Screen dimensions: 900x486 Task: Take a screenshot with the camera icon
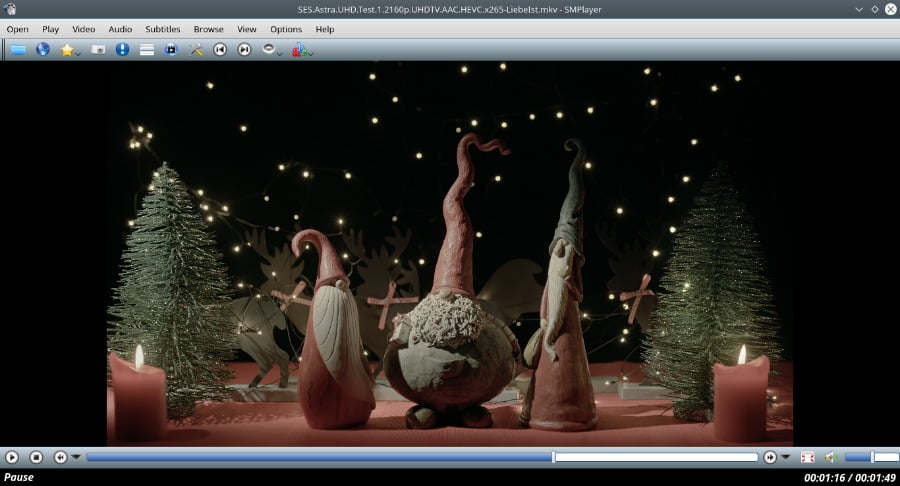(98, 49)
